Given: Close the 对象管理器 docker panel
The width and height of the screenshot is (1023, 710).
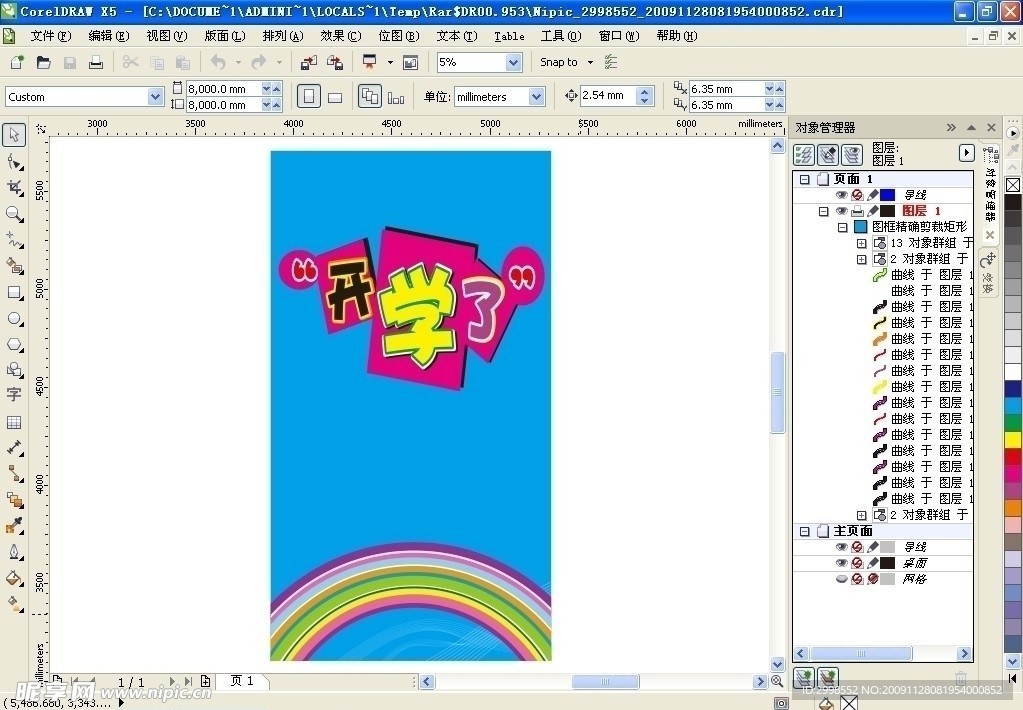Looking at the screenshot, I should pos(992,127).
